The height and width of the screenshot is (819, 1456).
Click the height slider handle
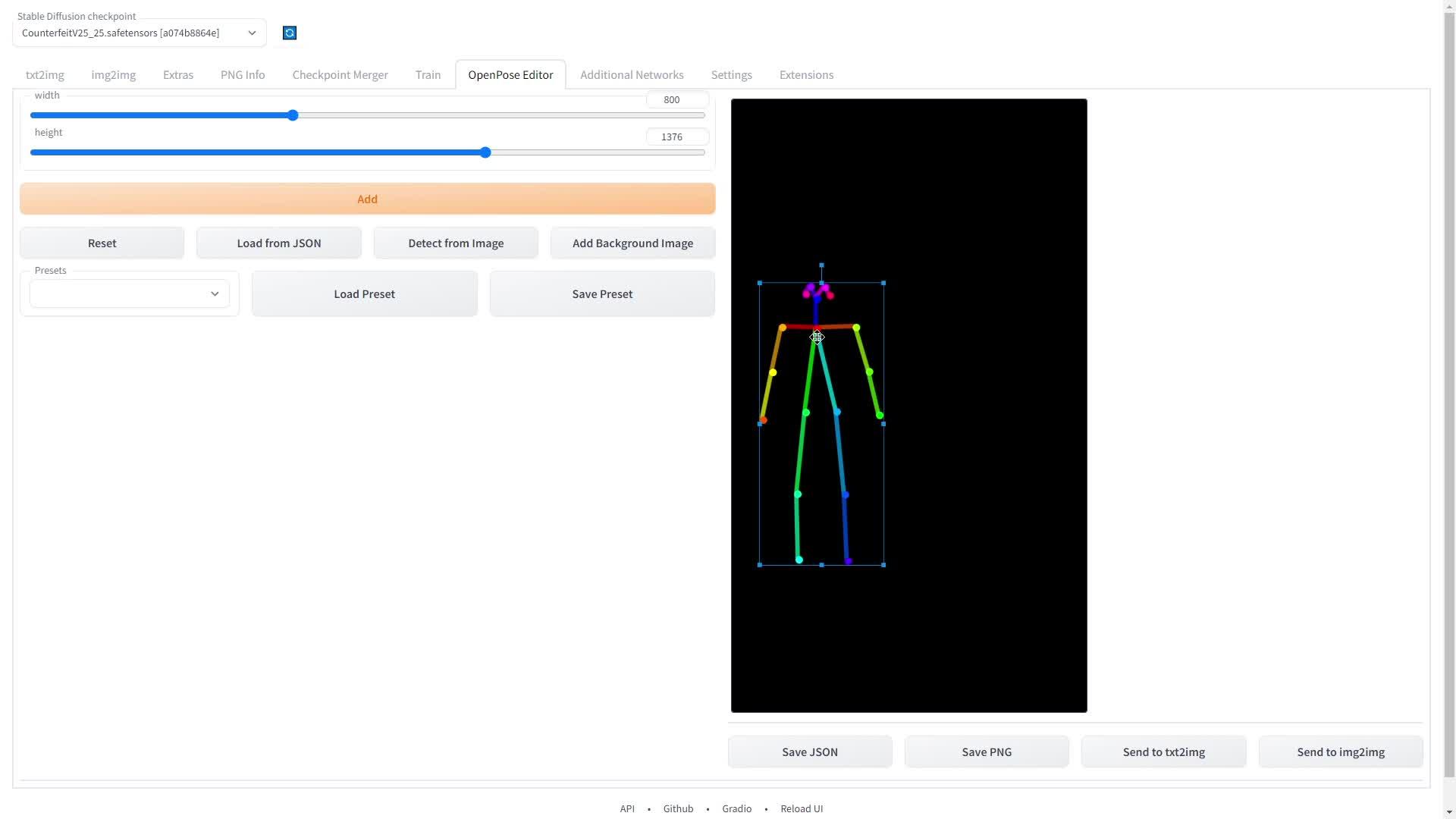point(485,152)
